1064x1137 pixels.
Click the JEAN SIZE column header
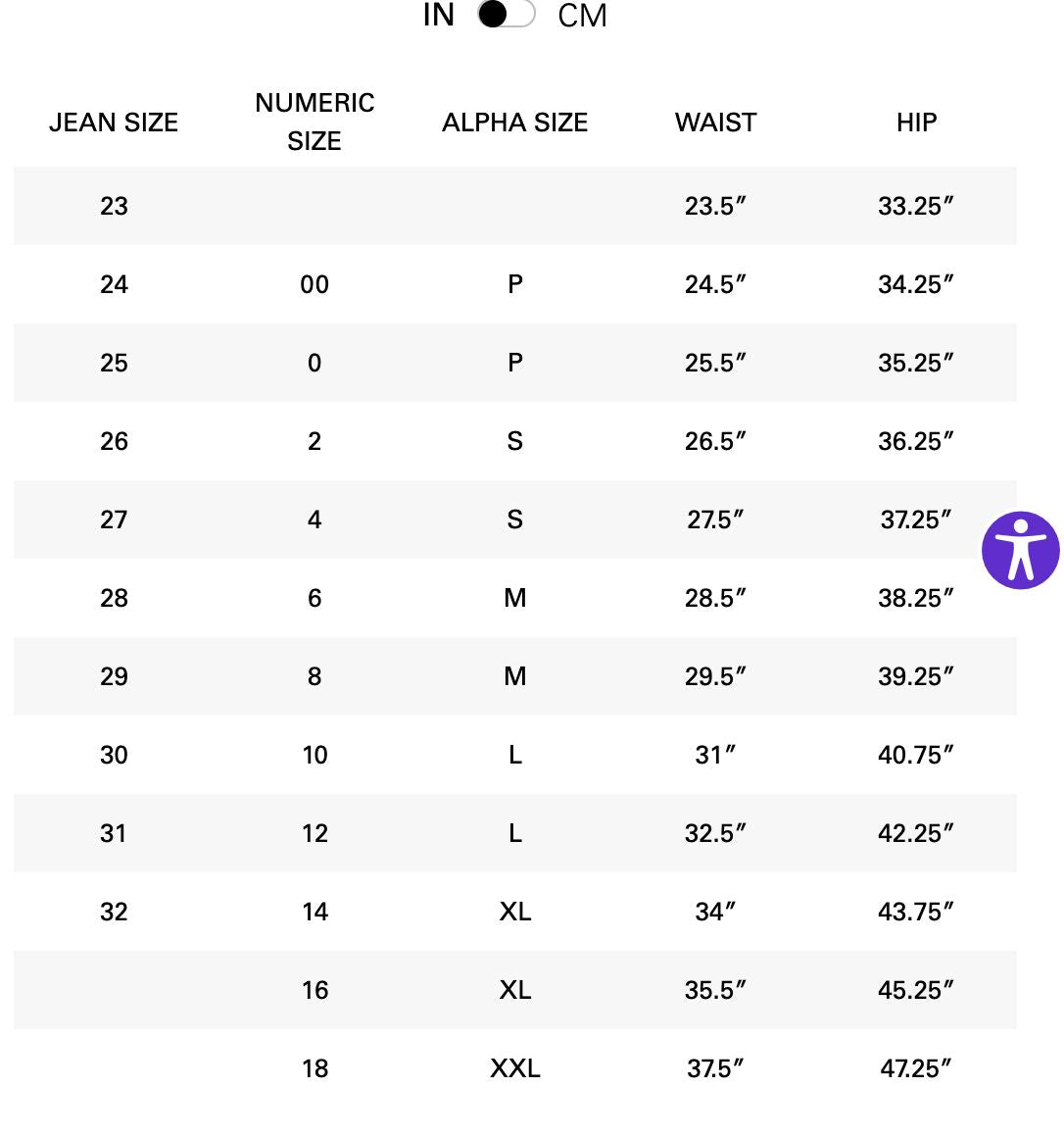114,123
